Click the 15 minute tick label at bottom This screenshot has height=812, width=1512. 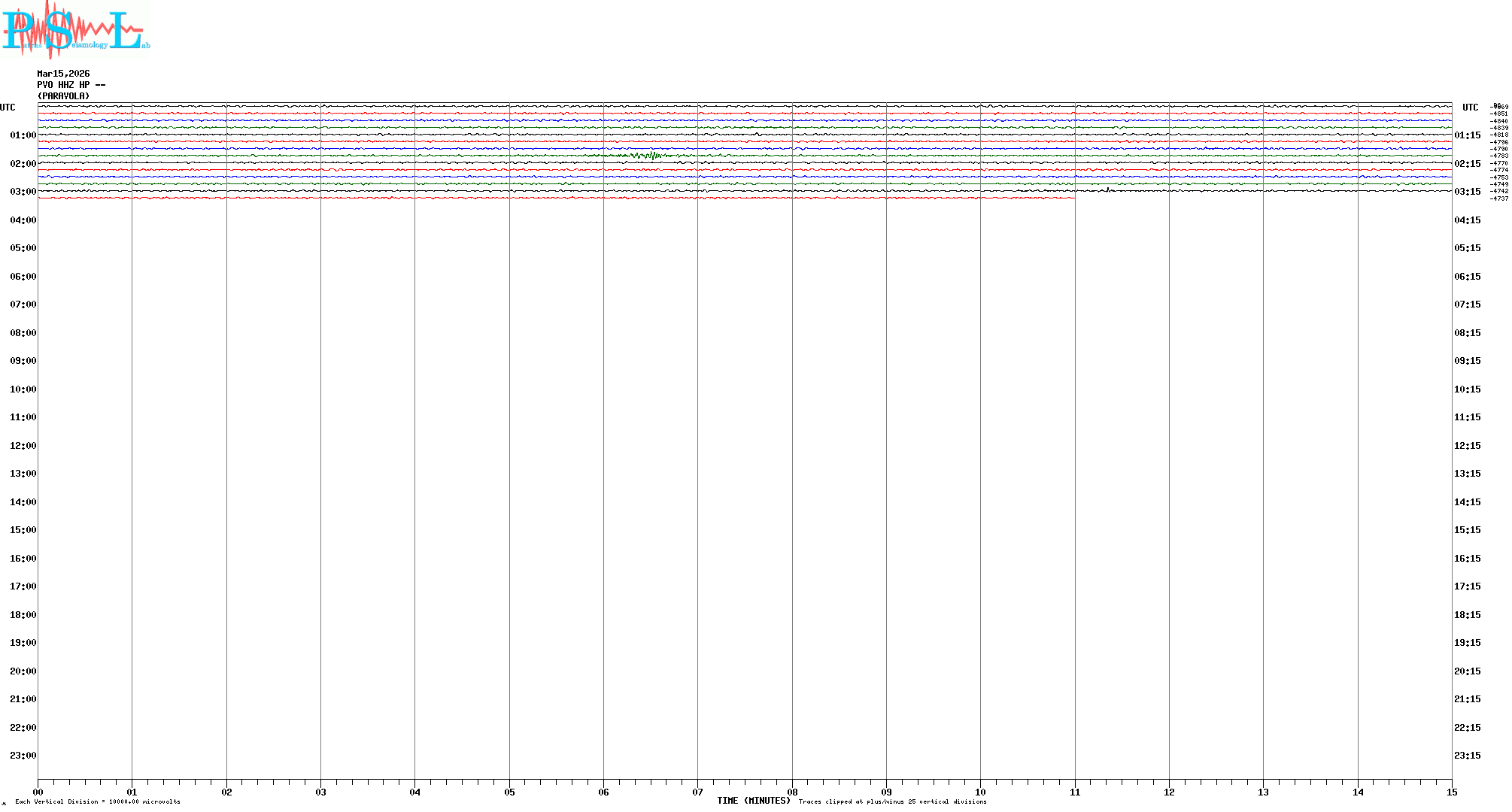(x=1452, y=792)
